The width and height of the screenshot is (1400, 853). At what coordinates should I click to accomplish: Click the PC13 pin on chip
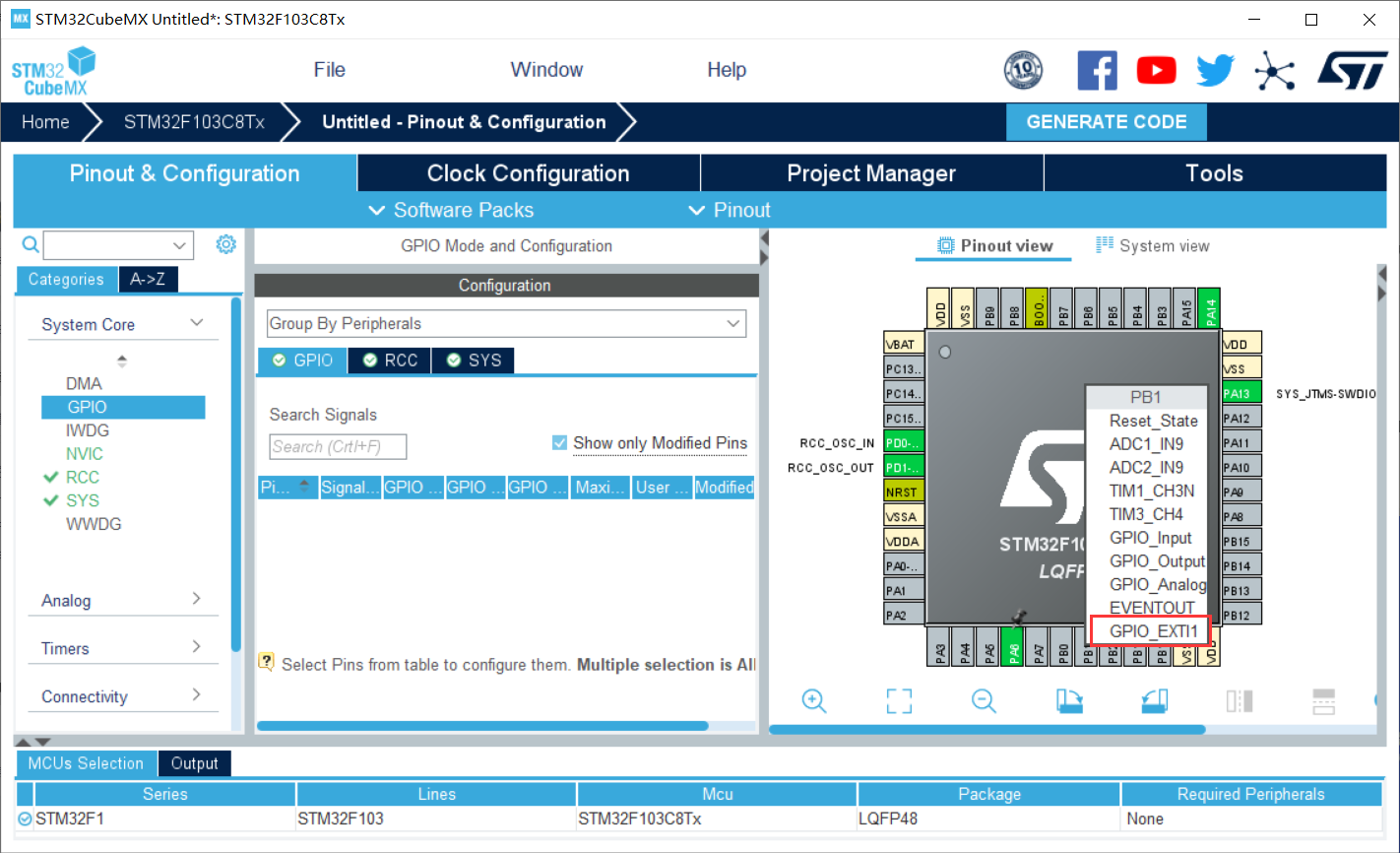(904, 369)
